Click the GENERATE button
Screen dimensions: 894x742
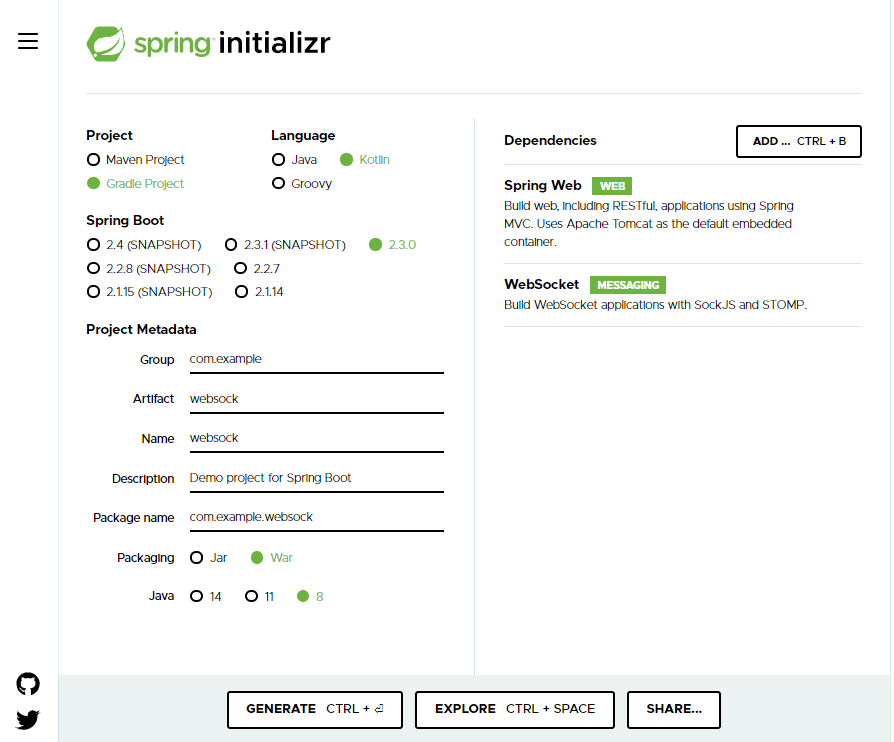pyautogui.click(x=315, y=709)
